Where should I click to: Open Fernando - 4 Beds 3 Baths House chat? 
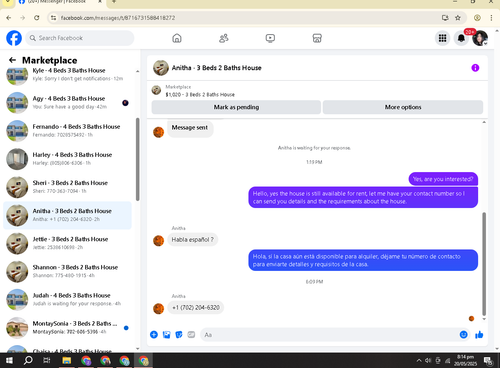tap(68, 131)
